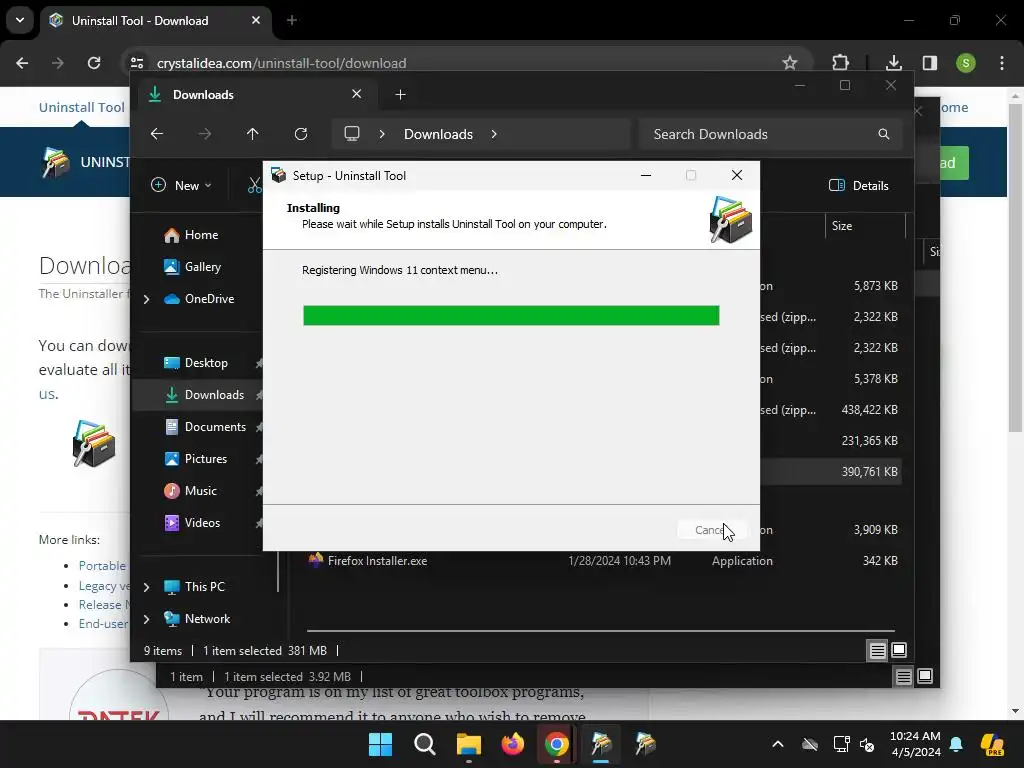Expand the OneDrive tree node

coord(146,299)
